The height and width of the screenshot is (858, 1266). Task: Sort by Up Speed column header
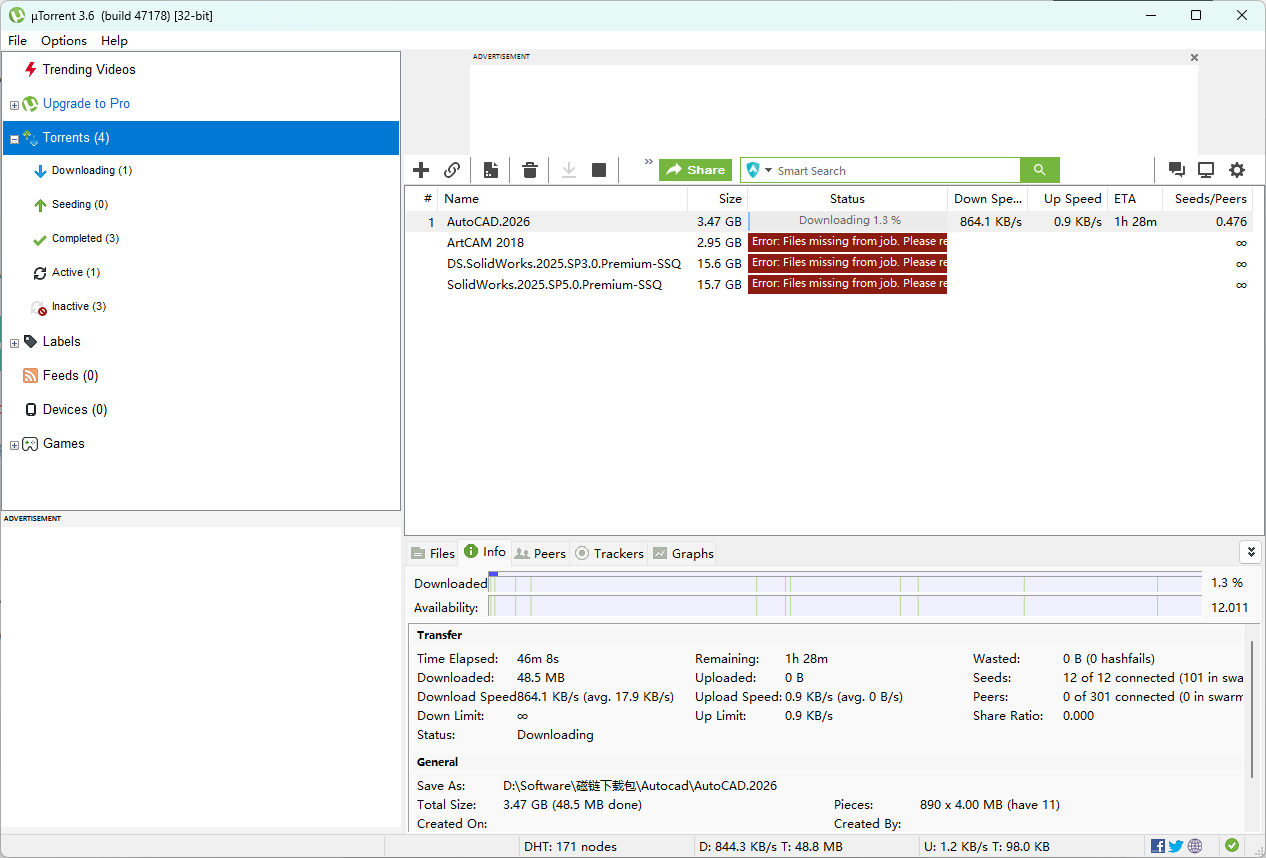coord(1068,199)
